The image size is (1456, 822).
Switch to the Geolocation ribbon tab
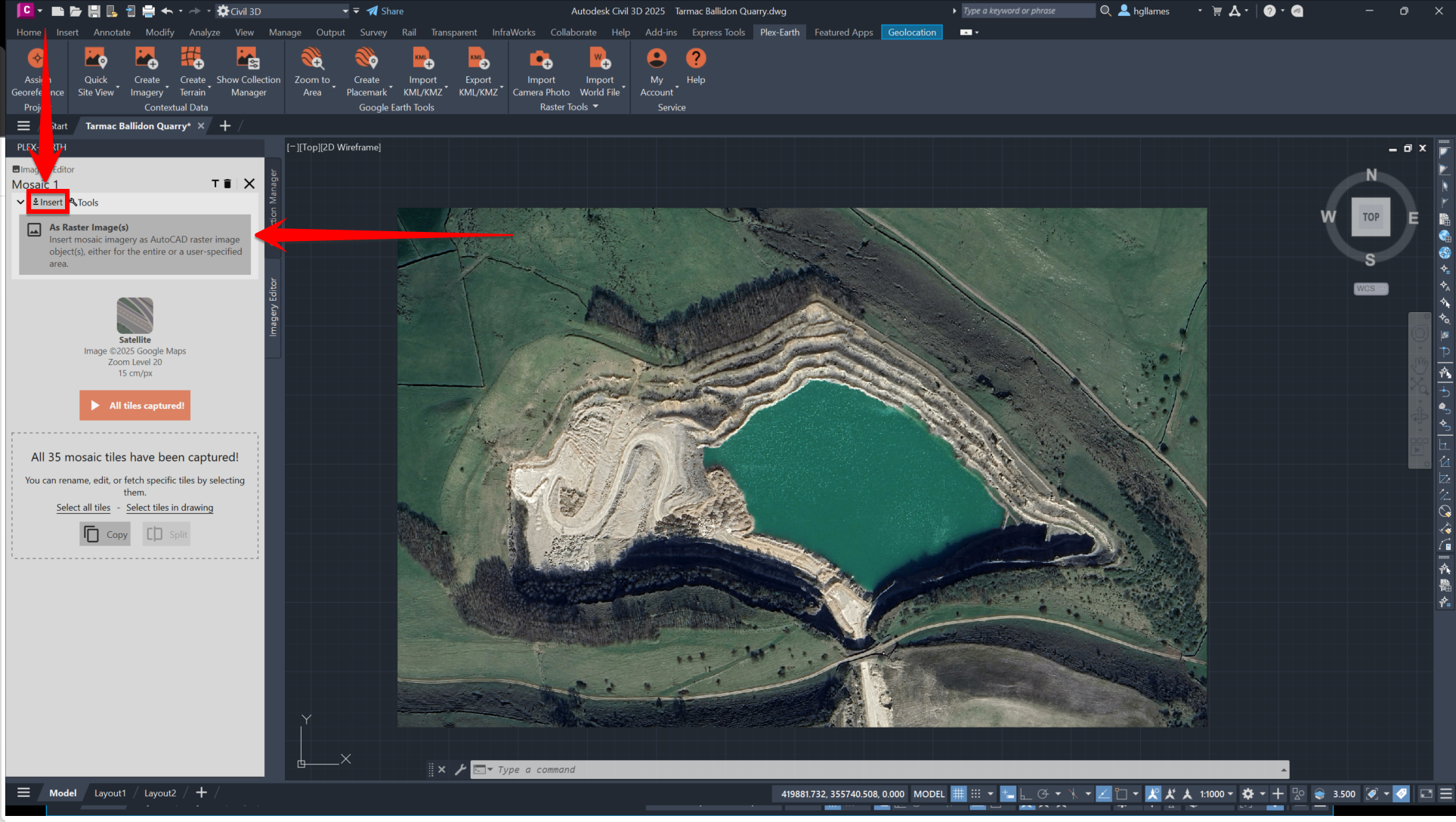(x=911, y=32)
